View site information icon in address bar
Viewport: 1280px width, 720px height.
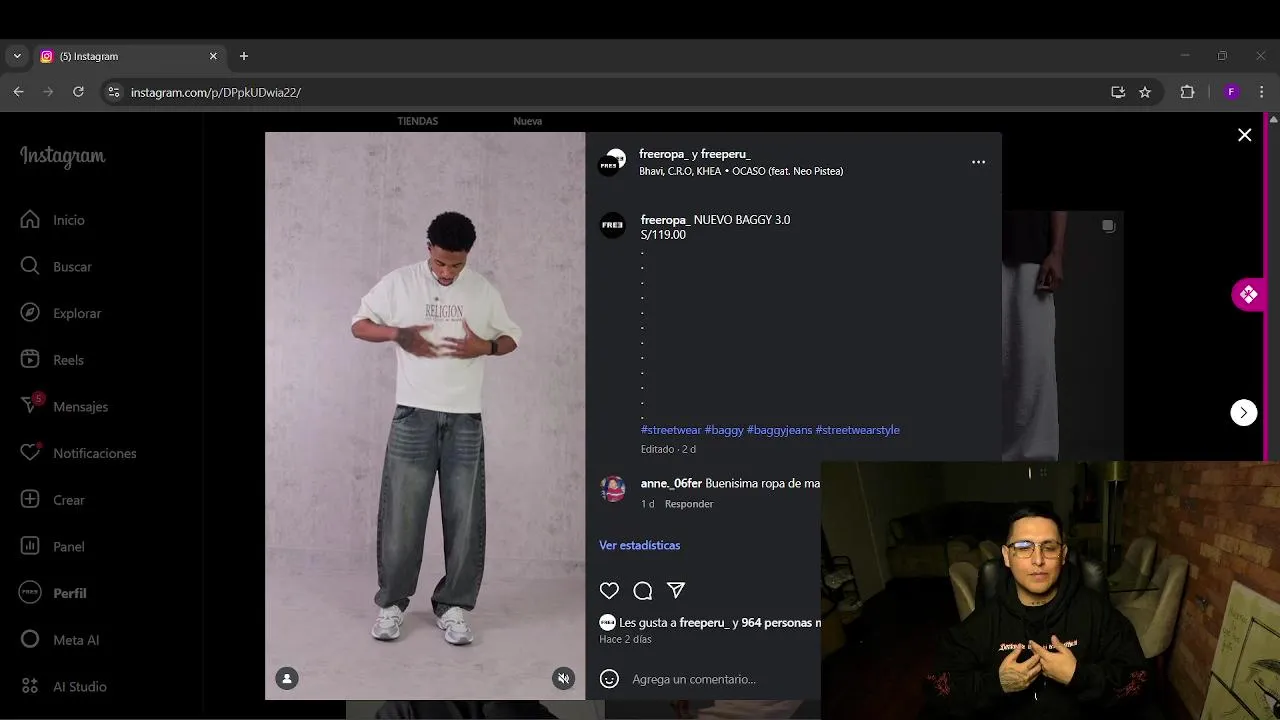point(114,92)
